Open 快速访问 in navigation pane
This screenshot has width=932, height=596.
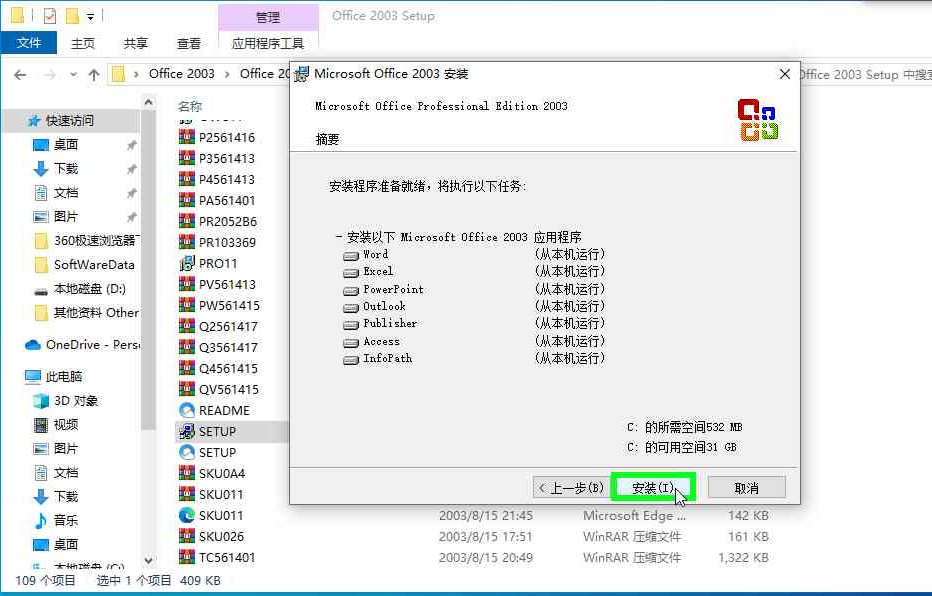(70, 121)
